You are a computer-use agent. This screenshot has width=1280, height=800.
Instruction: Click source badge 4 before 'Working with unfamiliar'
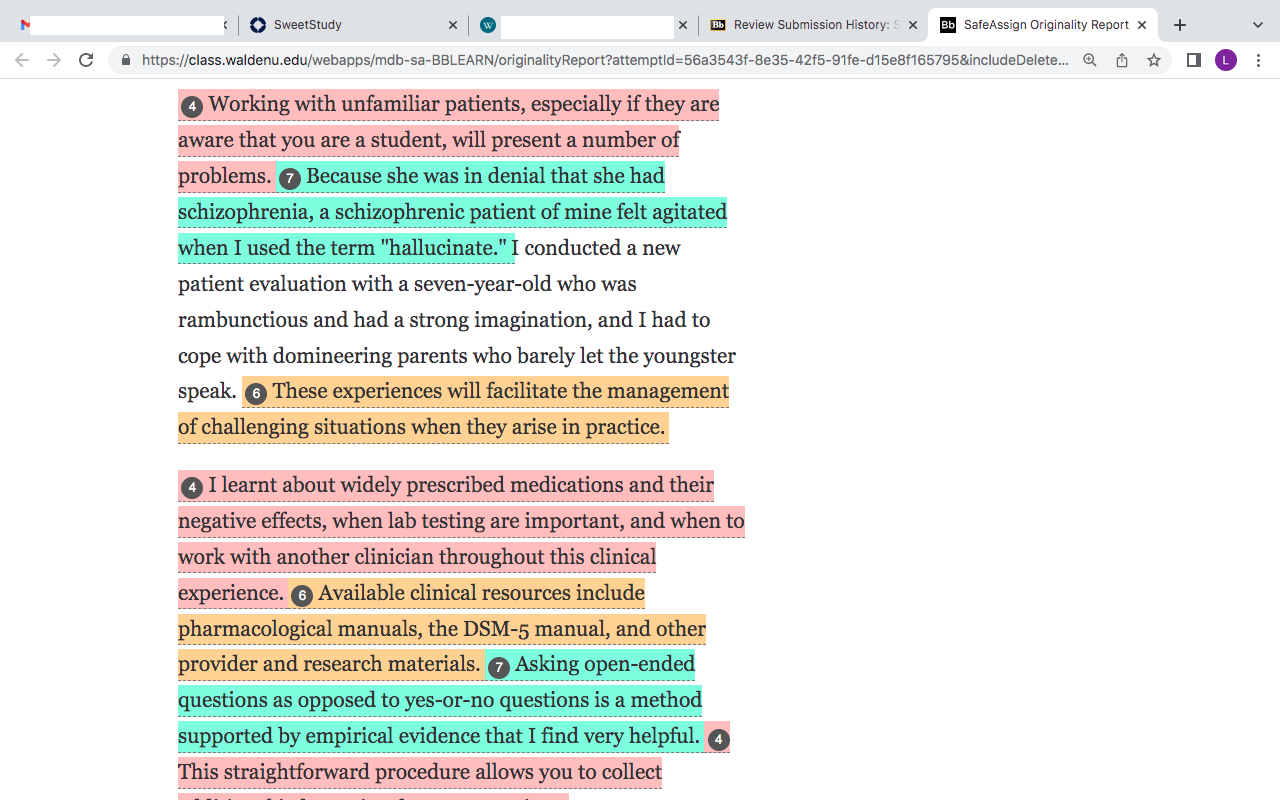point(192,106)
